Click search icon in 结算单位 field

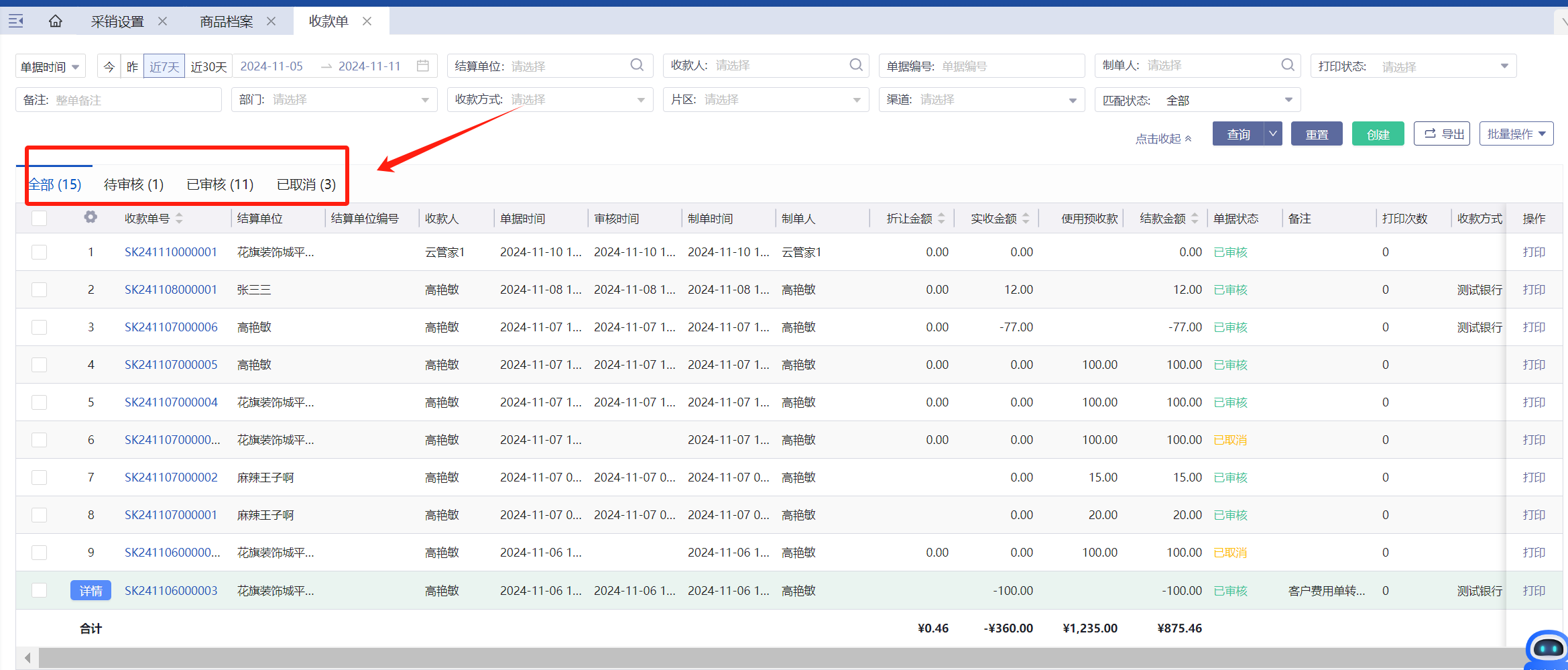tap(636, 65)
